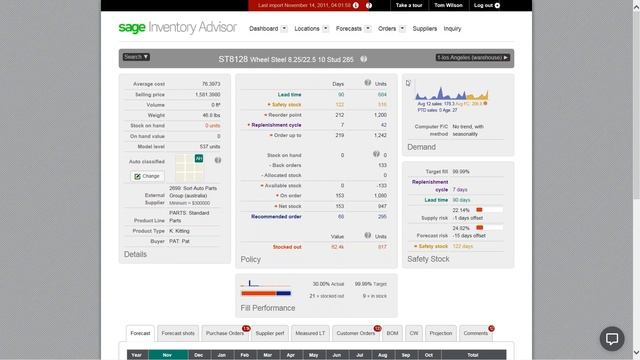Click the Fill Performance orange-blue bar

coord(266,293)
